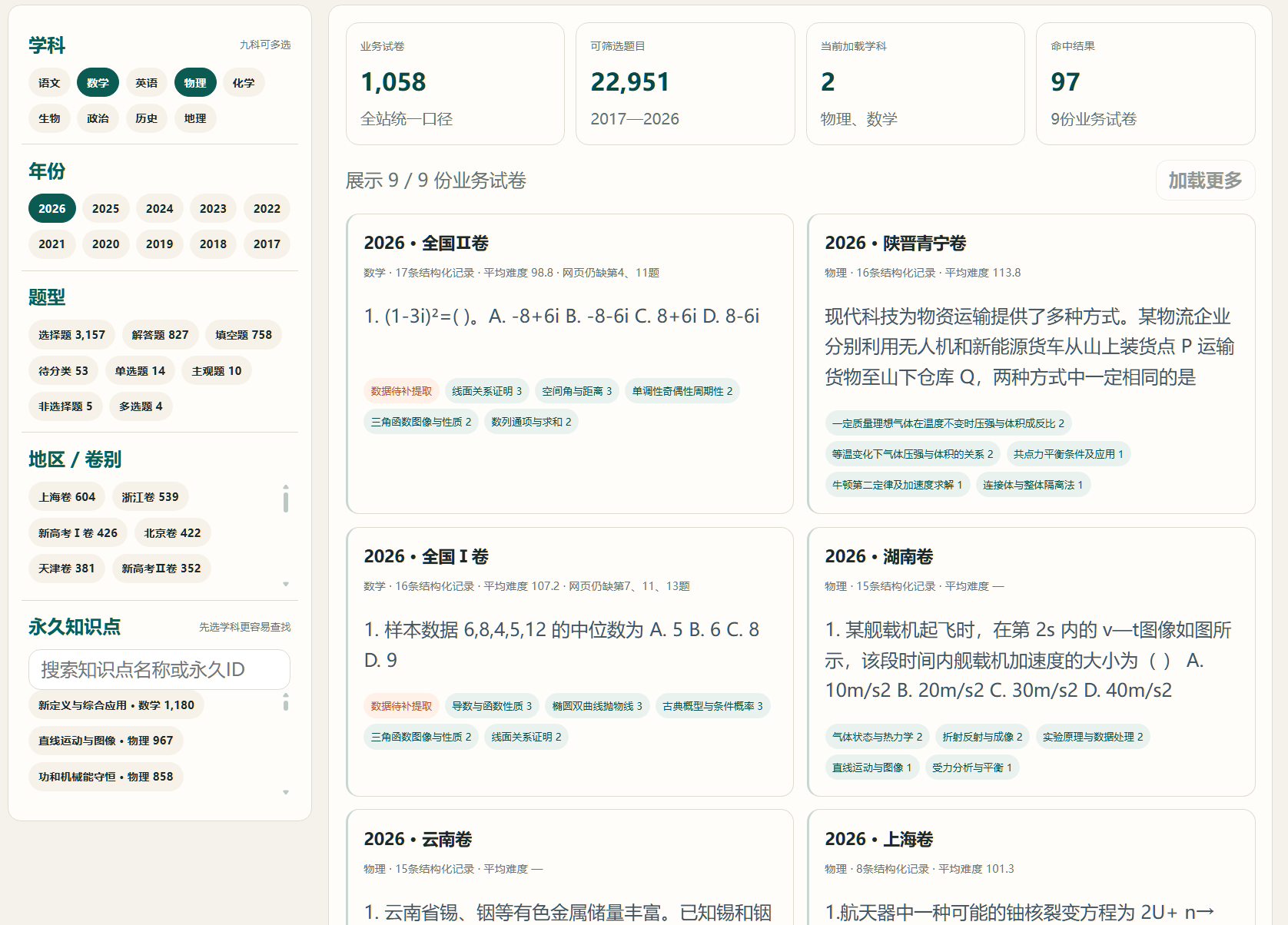Viewport: 1288px width, 925px height.
Task: Open the 2026 · 全国II卷 paper card
Action: tap(569, 364)
